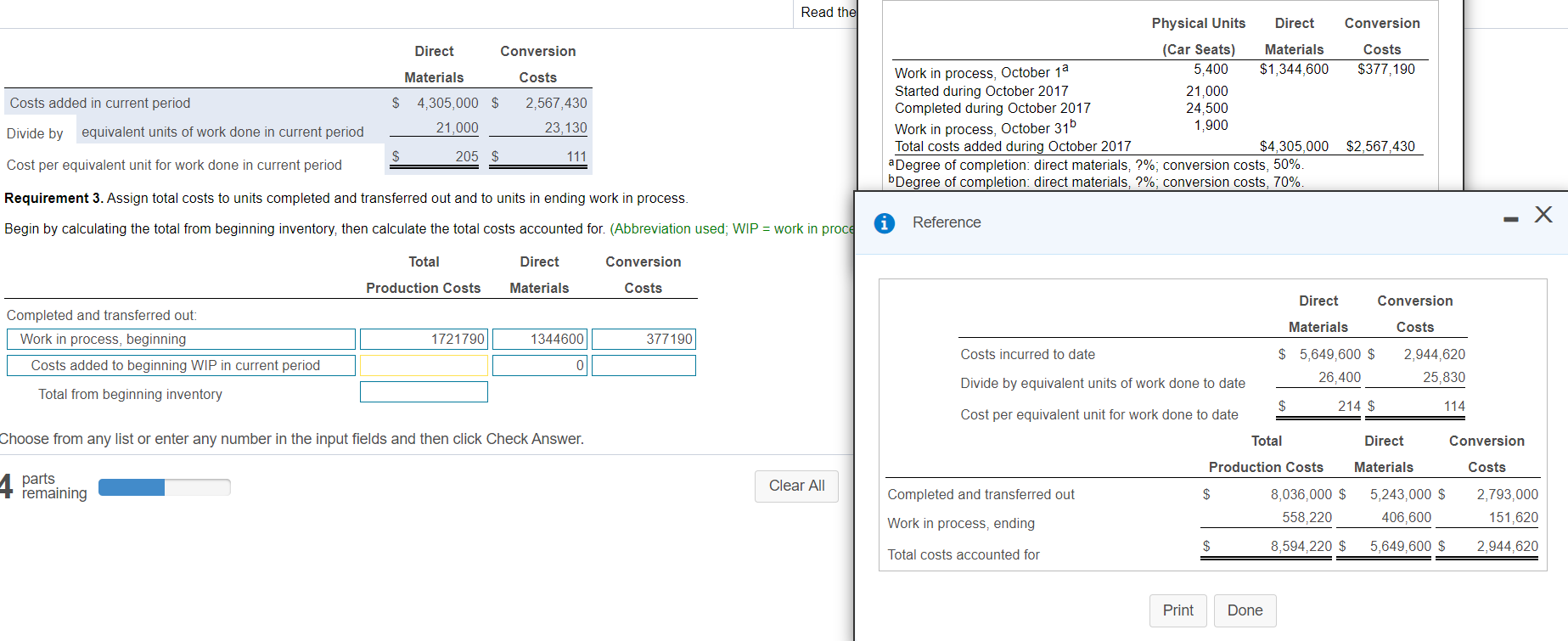Click the 'Requirement 3.' heading text

[x=54, y=198]
